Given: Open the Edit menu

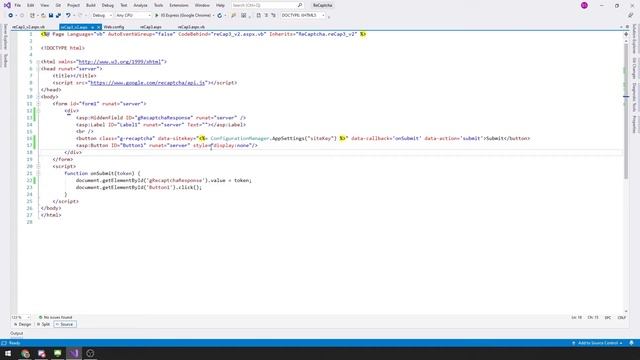Looking at the screenshot, I should pyautogui.click(x=31, y=5).
